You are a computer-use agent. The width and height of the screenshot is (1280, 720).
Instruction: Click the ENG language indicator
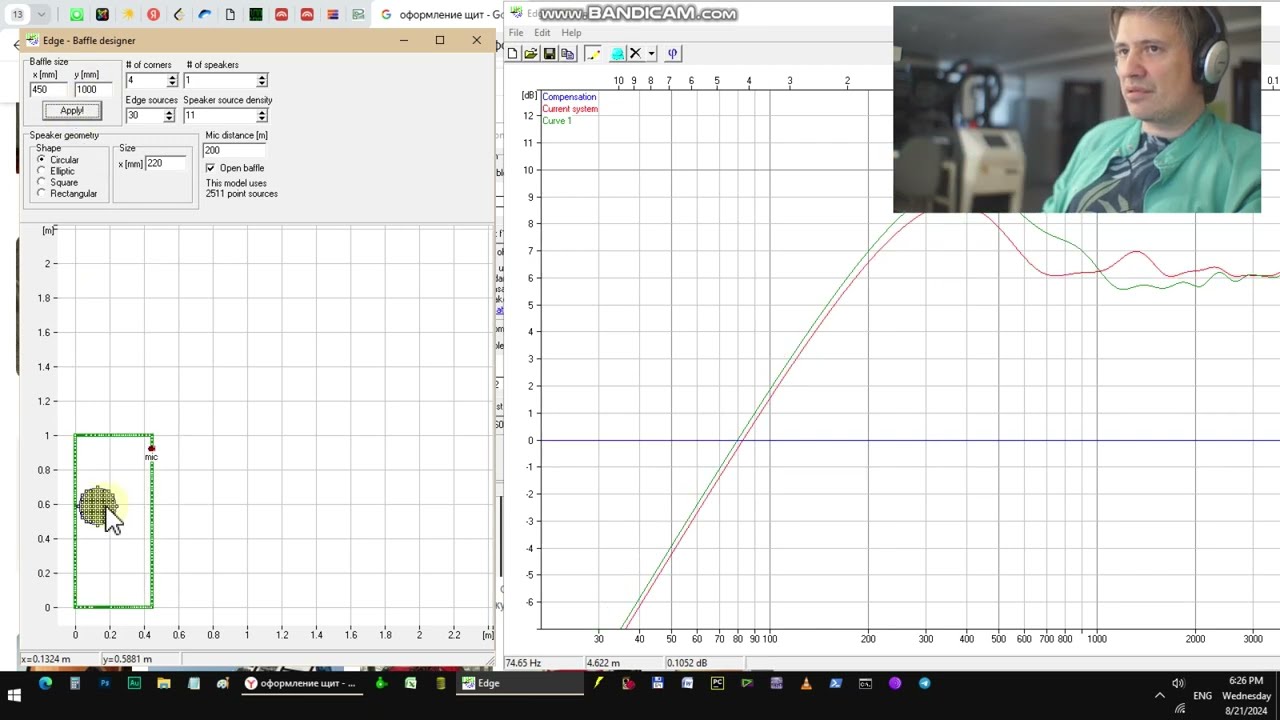1202,695
